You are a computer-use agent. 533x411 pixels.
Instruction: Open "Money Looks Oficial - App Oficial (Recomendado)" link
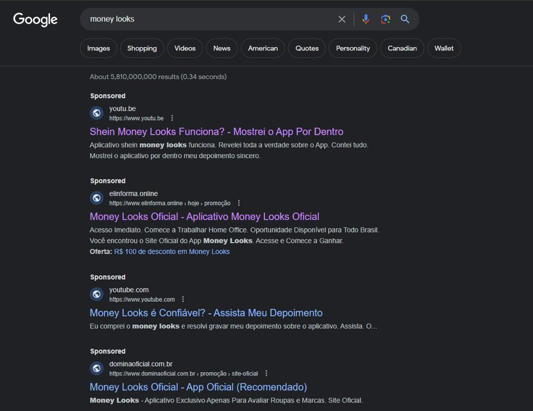point(199,387)
